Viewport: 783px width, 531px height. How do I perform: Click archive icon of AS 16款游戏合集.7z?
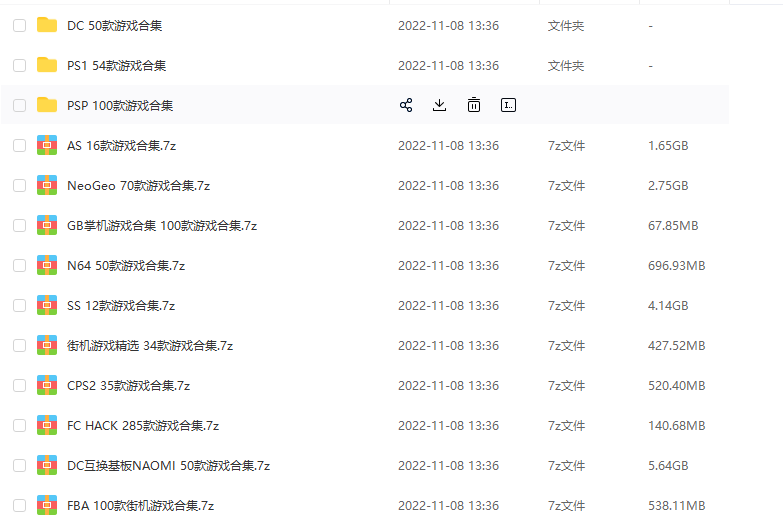(47, 145)
